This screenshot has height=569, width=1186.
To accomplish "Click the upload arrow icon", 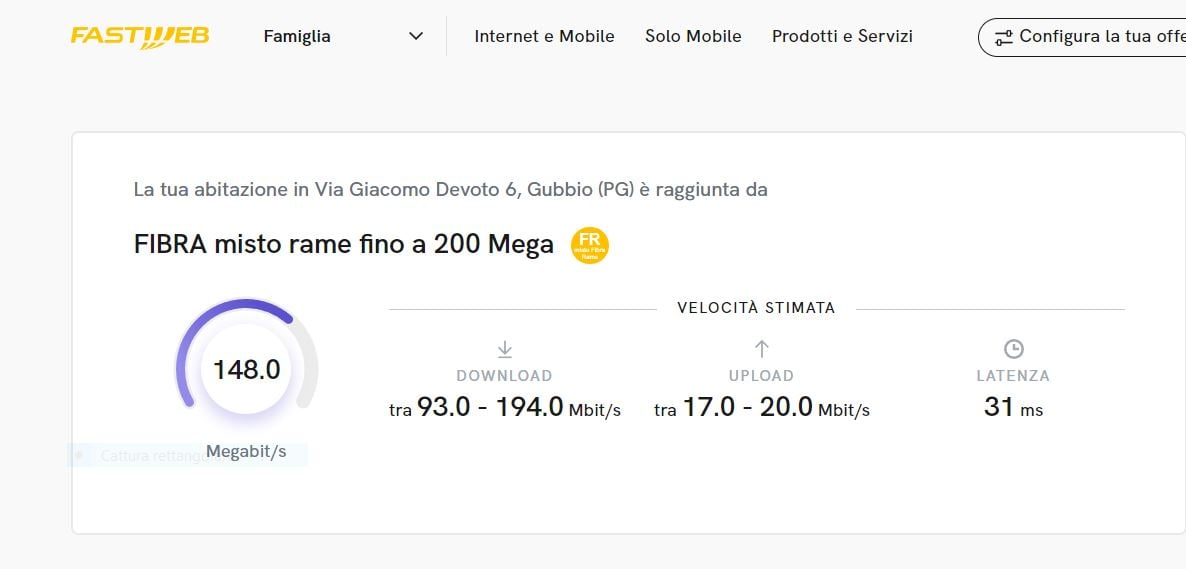I will click(x=762, y=349).
